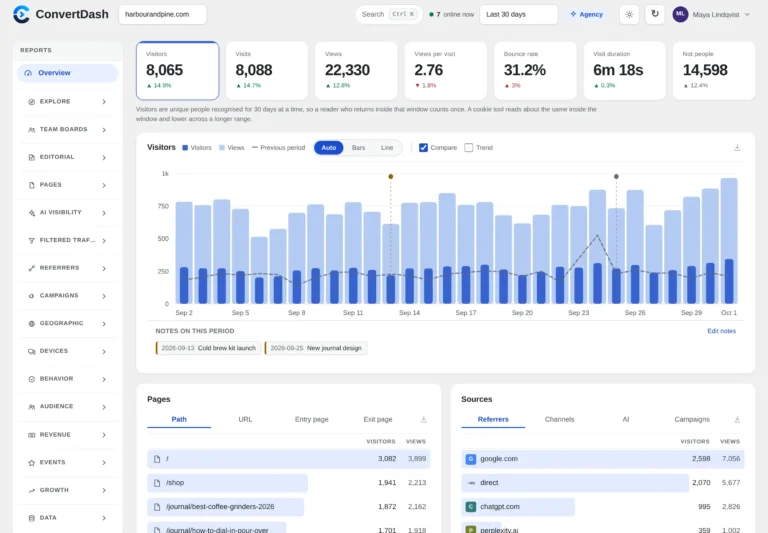Switch chart mode to Bars

359,147
